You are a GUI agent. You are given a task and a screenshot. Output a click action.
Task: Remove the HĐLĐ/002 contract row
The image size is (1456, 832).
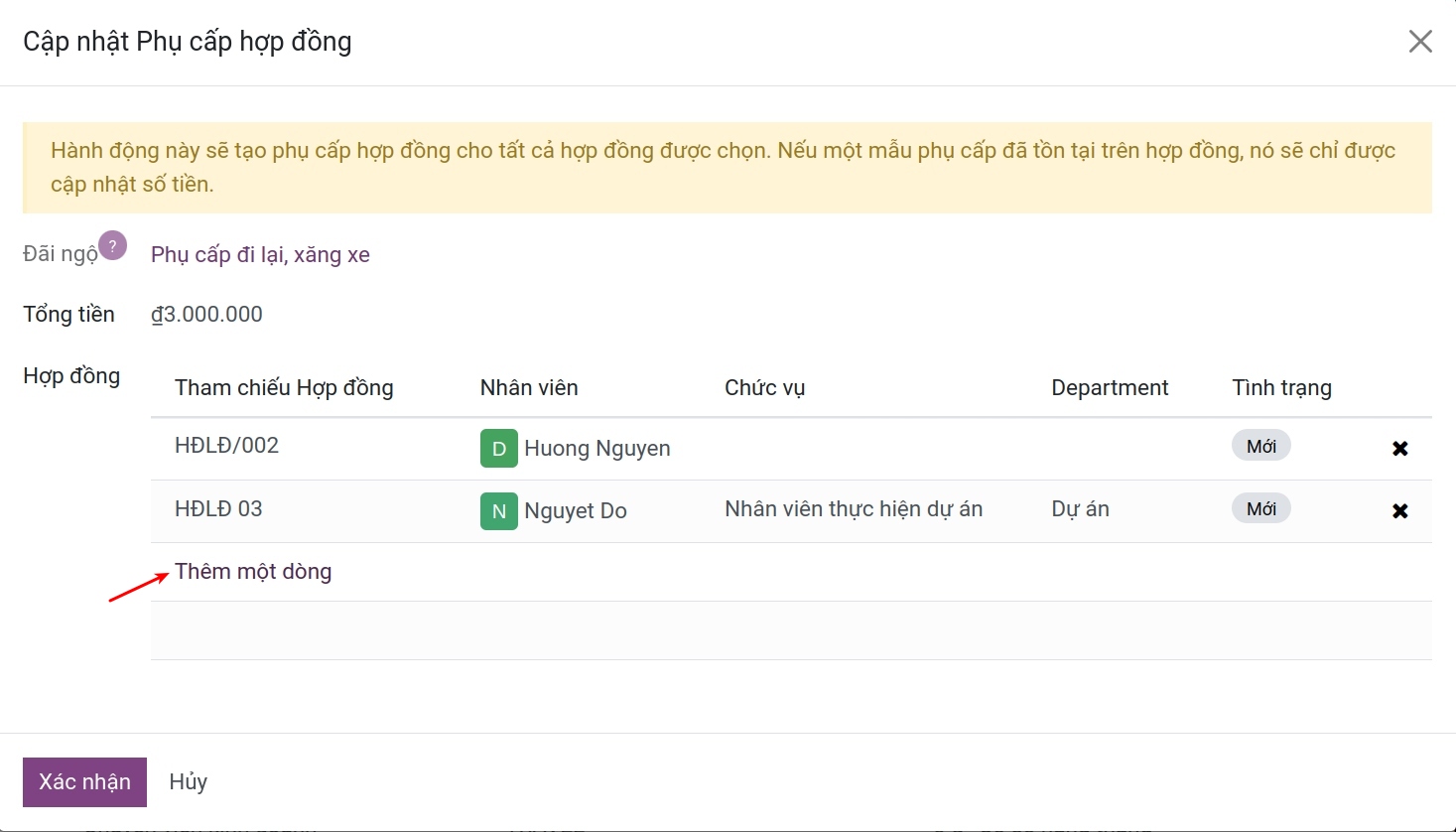point(1399,449)
